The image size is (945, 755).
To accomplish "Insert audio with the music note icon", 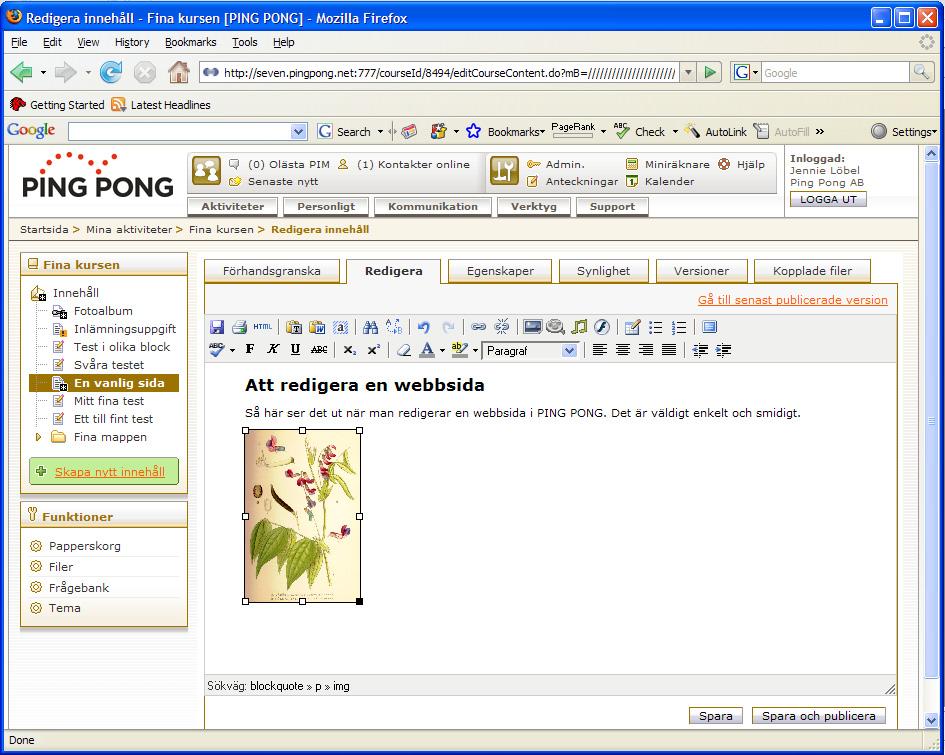I will click(579, 327).
